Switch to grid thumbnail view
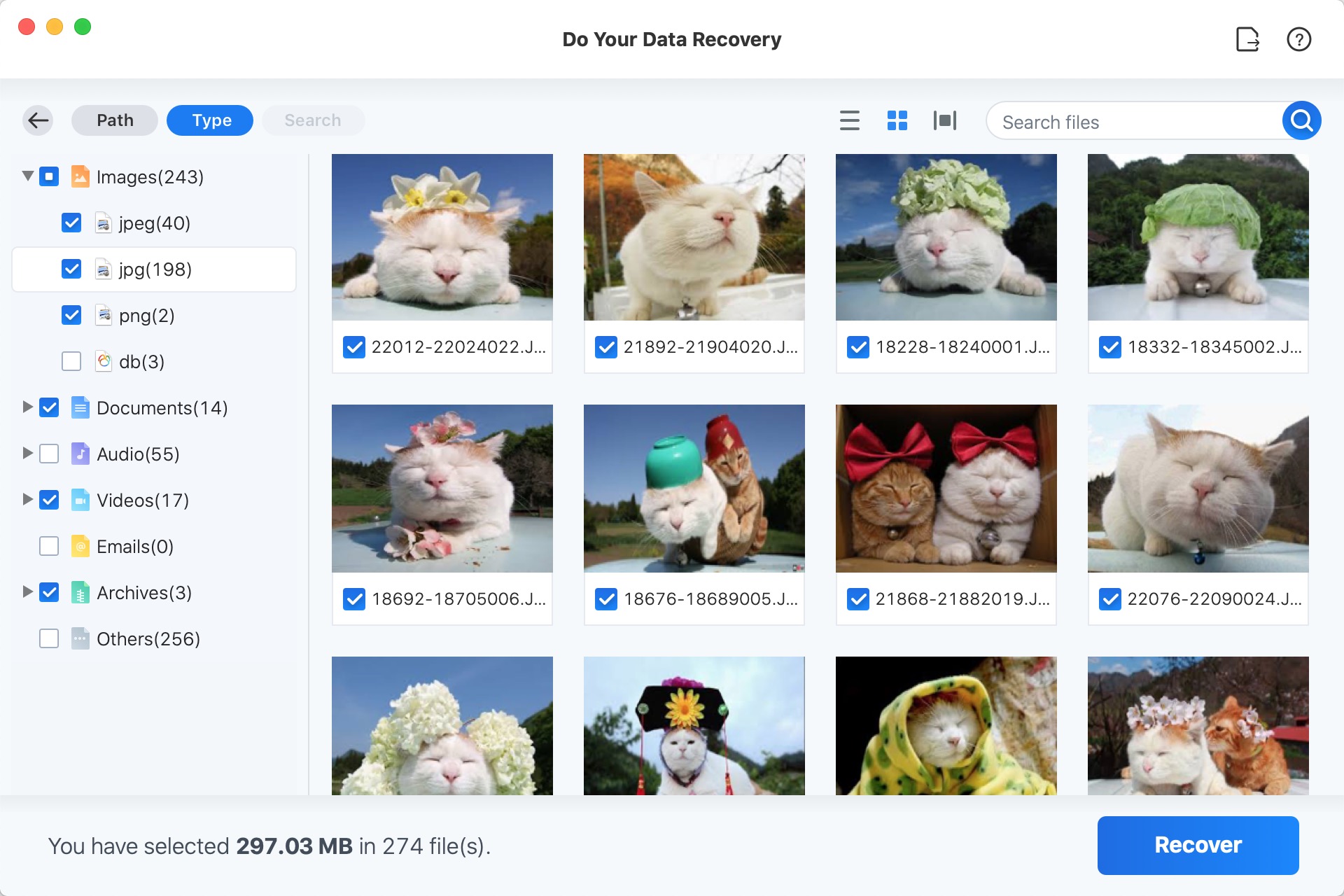This screenshot has height=896, width=1344. tap(897, 120)
